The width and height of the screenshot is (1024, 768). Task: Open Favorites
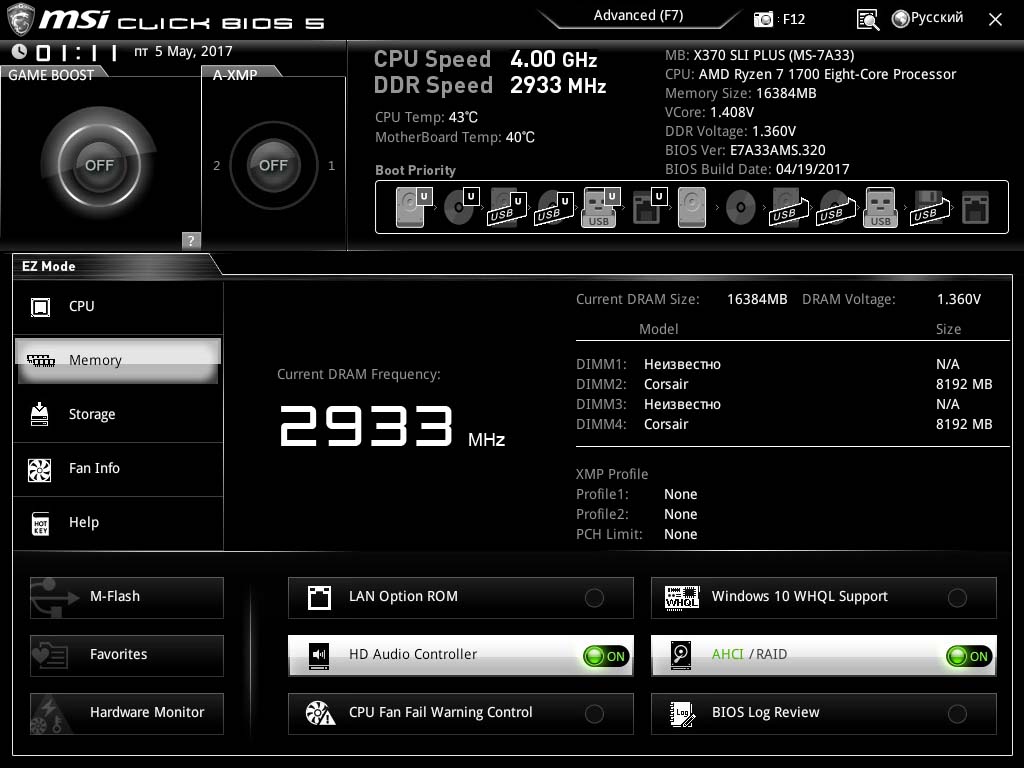(x=127, y=655)
